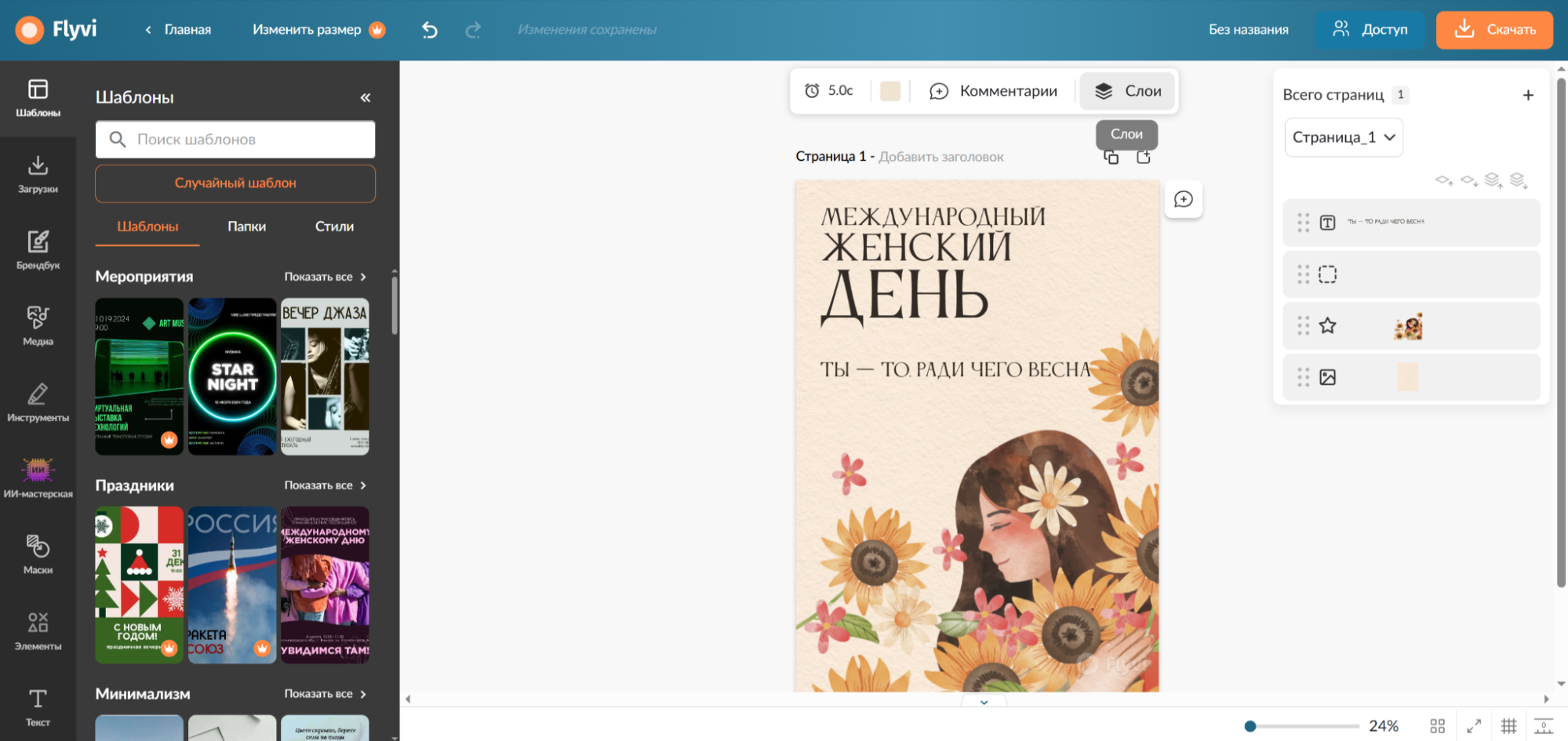Open the AI workshop panel
Screen dimensions: 1568x741
(x=38, y=478)
